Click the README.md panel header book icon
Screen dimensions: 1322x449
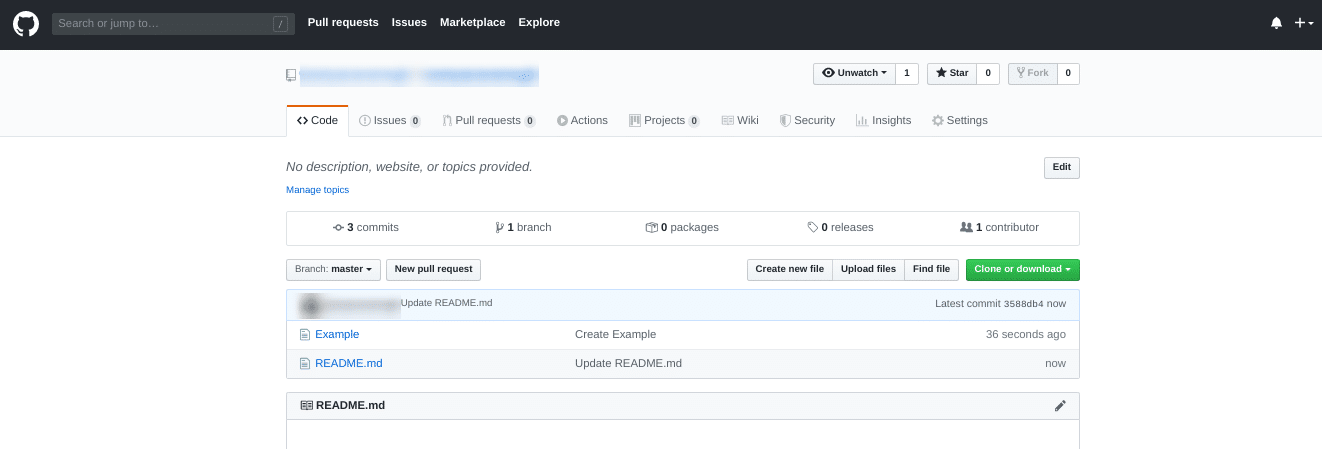(x=306, y=406)
